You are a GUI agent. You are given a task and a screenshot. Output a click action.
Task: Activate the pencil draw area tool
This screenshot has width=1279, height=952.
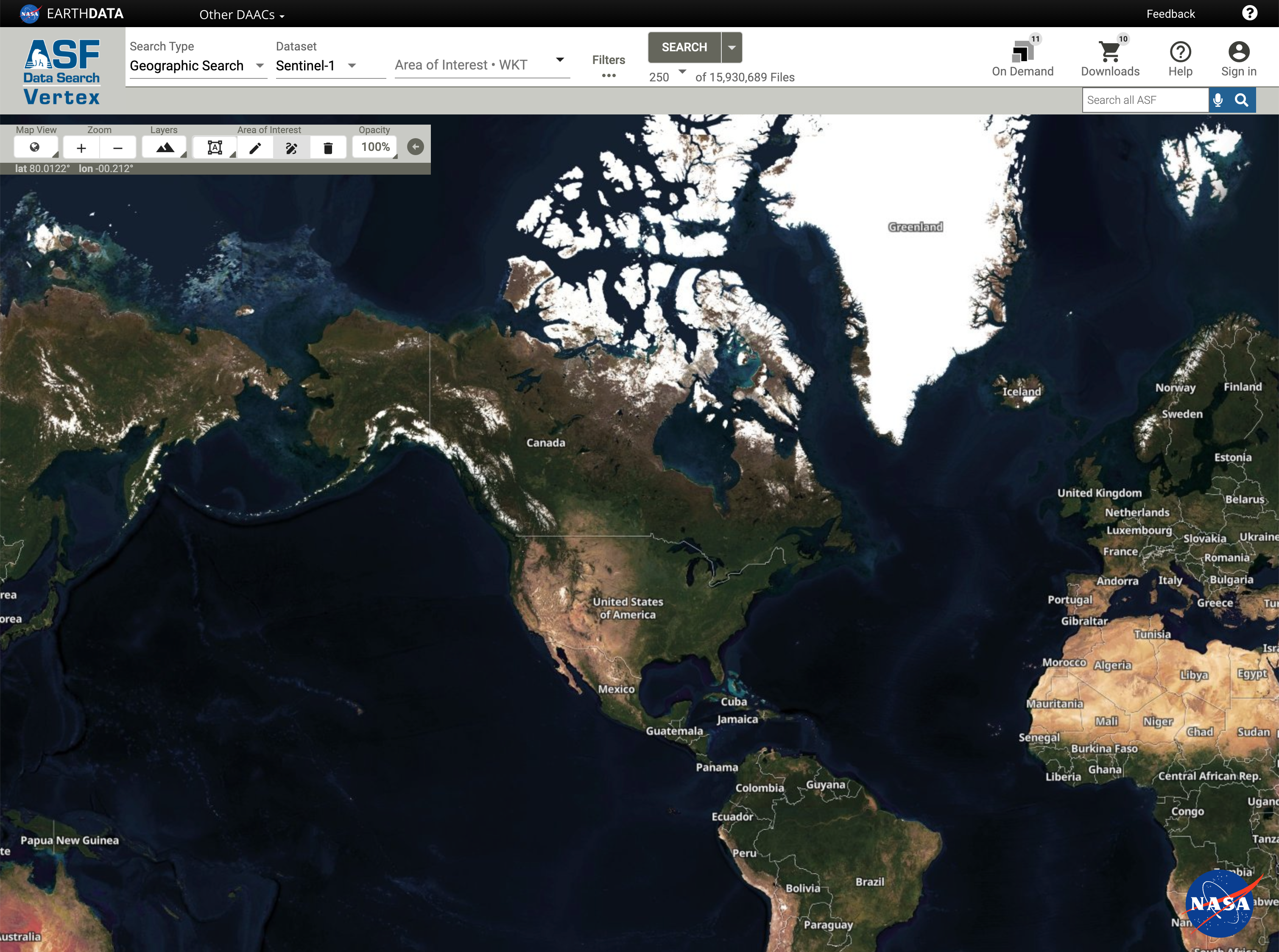click(255, 148)
